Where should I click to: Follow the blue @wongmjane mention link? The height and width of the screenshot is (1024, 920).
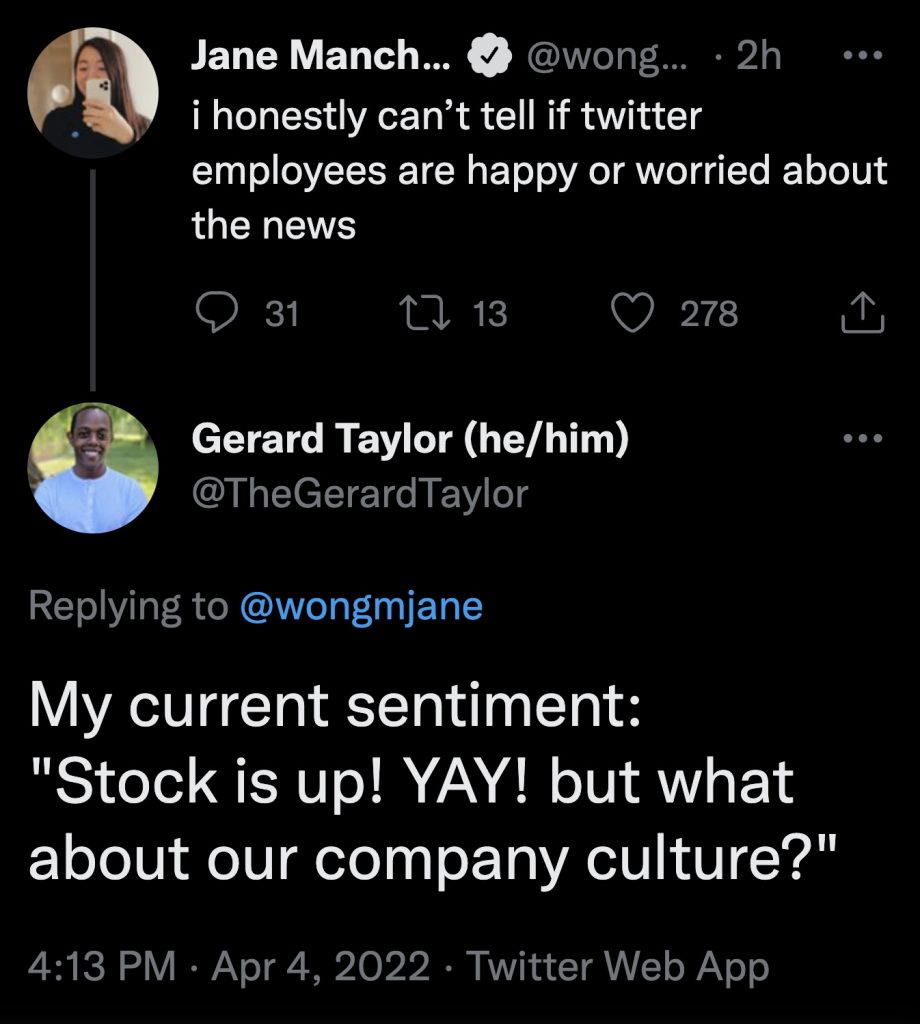361,607
